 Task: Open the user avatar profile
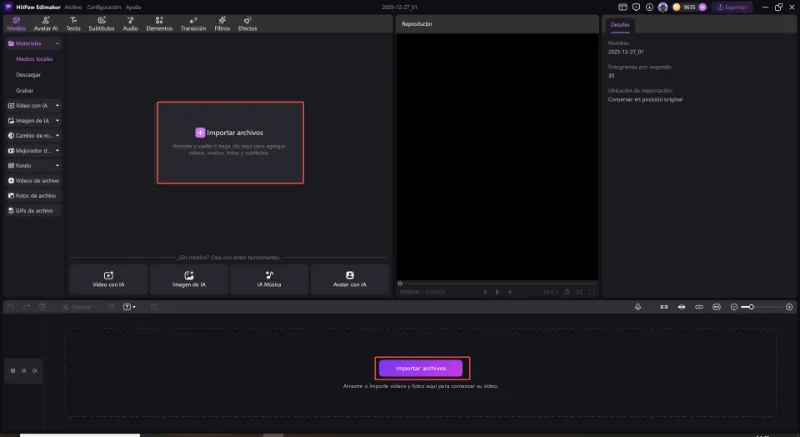(x=663, y=7)
